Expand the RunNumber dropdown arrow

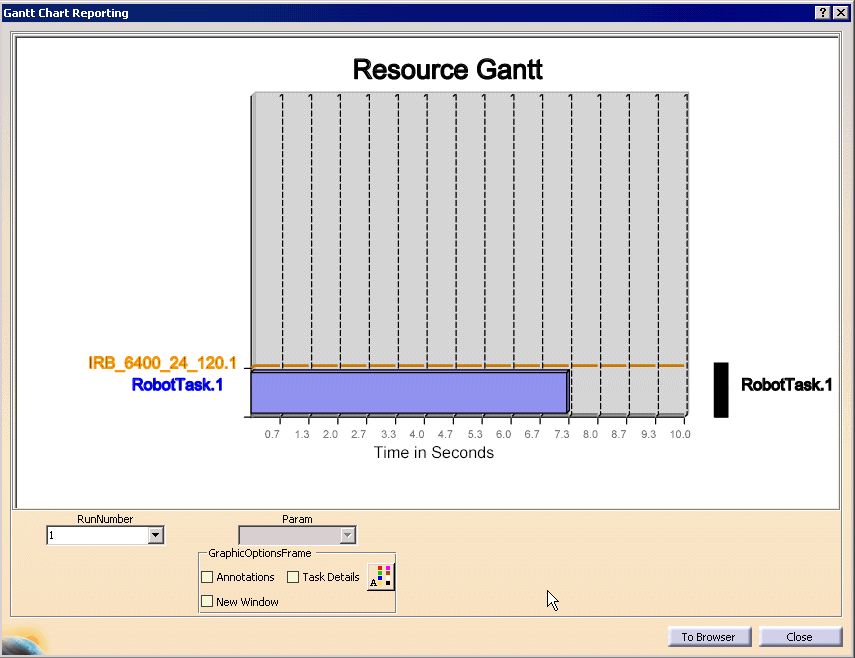point(155,536)
